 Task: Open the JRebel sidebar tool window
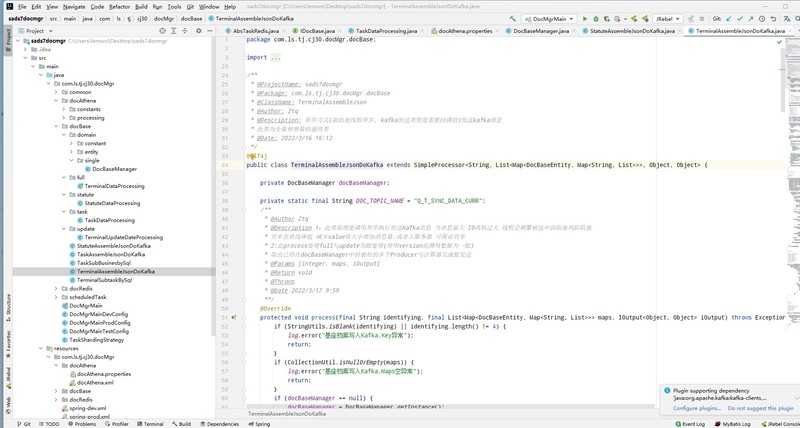pyautogui.click(x=8, y=377)
